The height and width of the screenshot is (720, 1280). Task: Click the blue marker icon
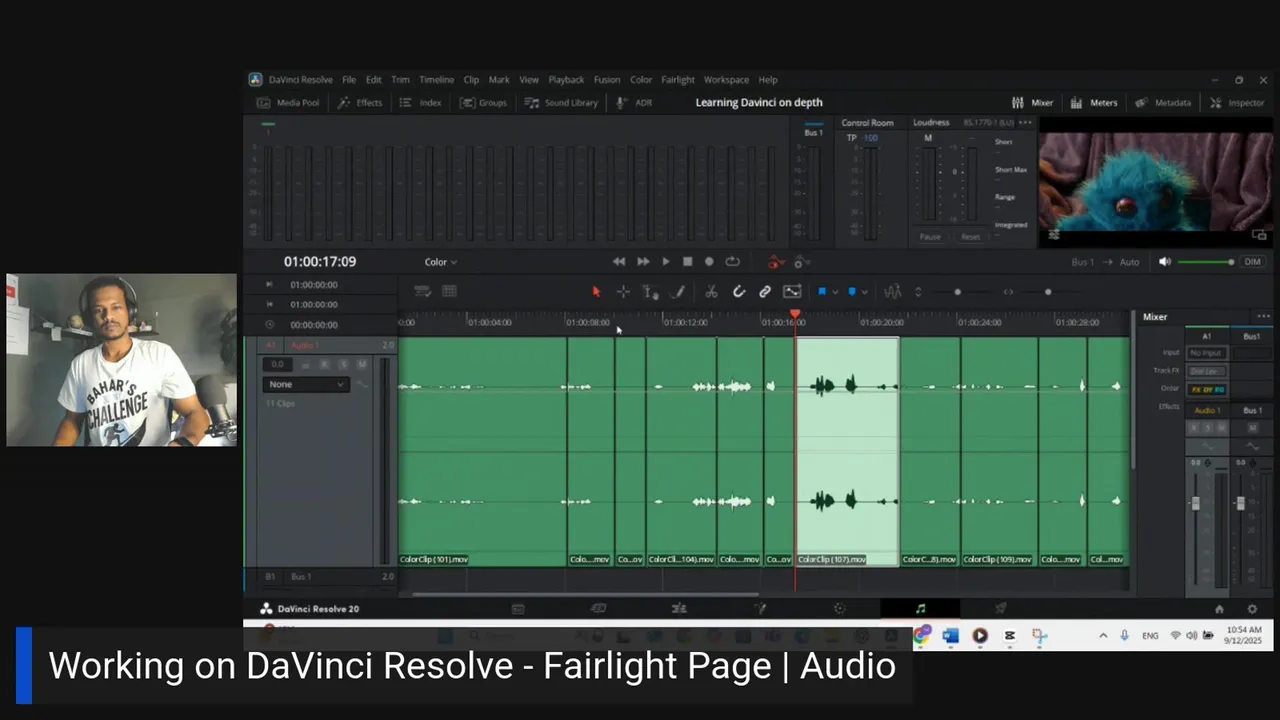coord(852,292)
